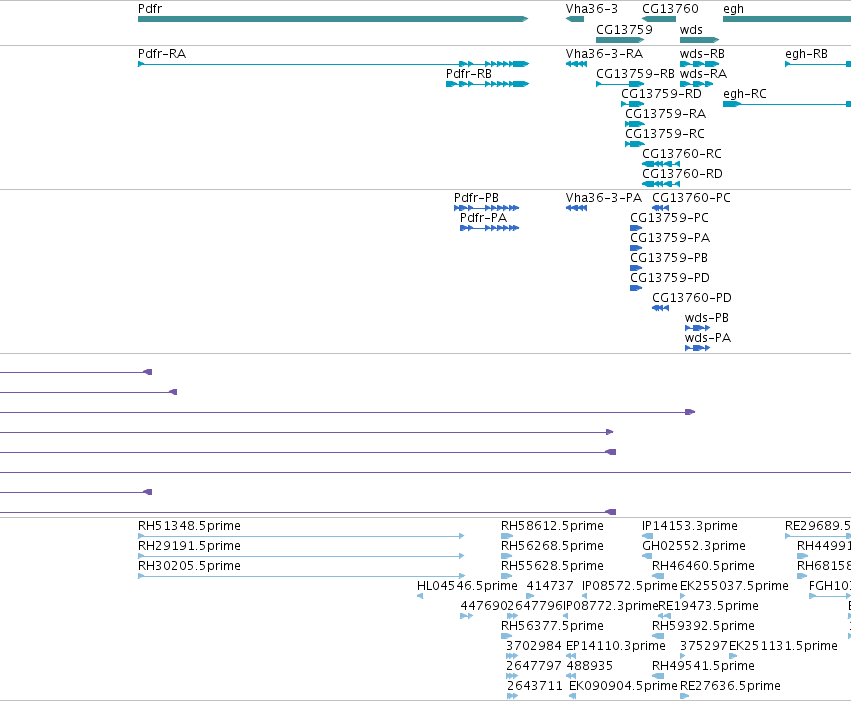Click the egh gene label
The width and height of the screenshot is (851, 701).
point(733,9)
